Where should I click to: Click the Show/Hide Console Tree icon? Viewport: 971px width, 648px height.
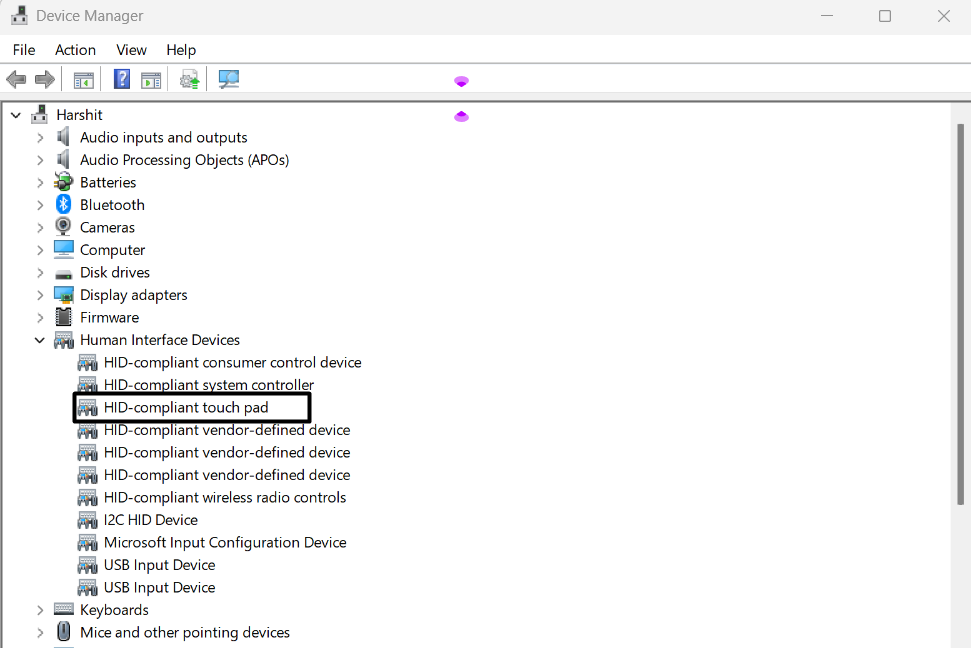[84, 80]
